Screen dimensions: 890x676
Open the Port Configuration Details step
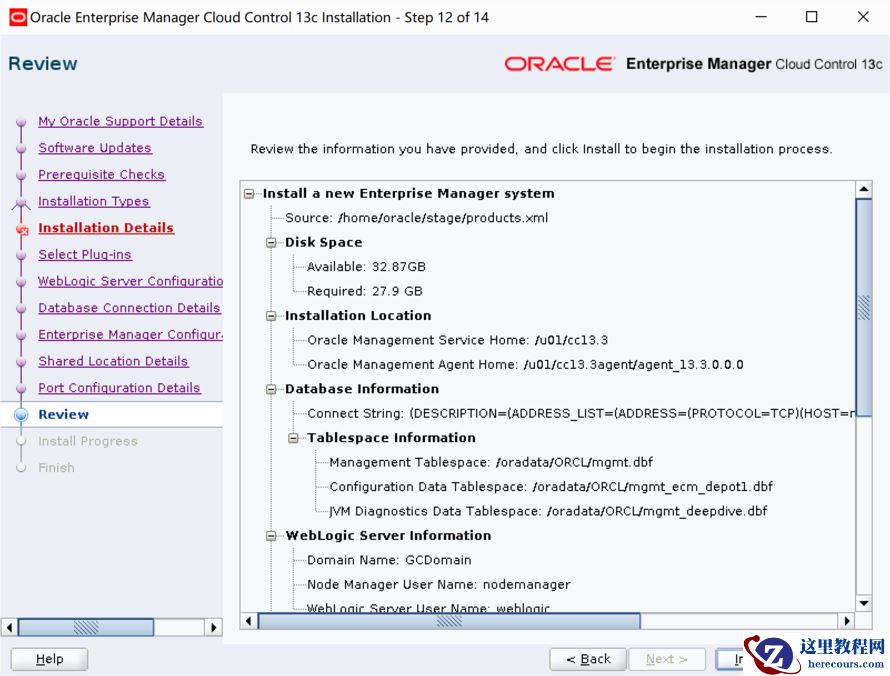119,388
